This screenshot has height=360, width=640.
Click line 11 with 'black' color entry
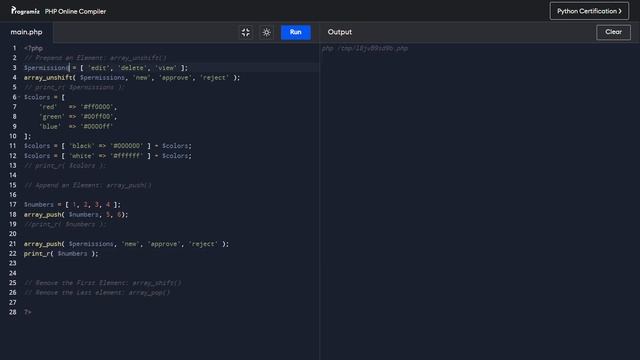coord(108,146)
